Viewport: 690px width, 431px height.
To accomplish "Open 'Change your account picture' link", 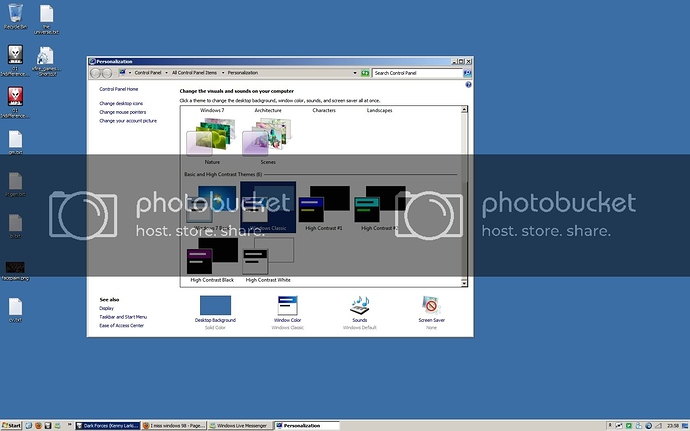I will click(128, 121).
